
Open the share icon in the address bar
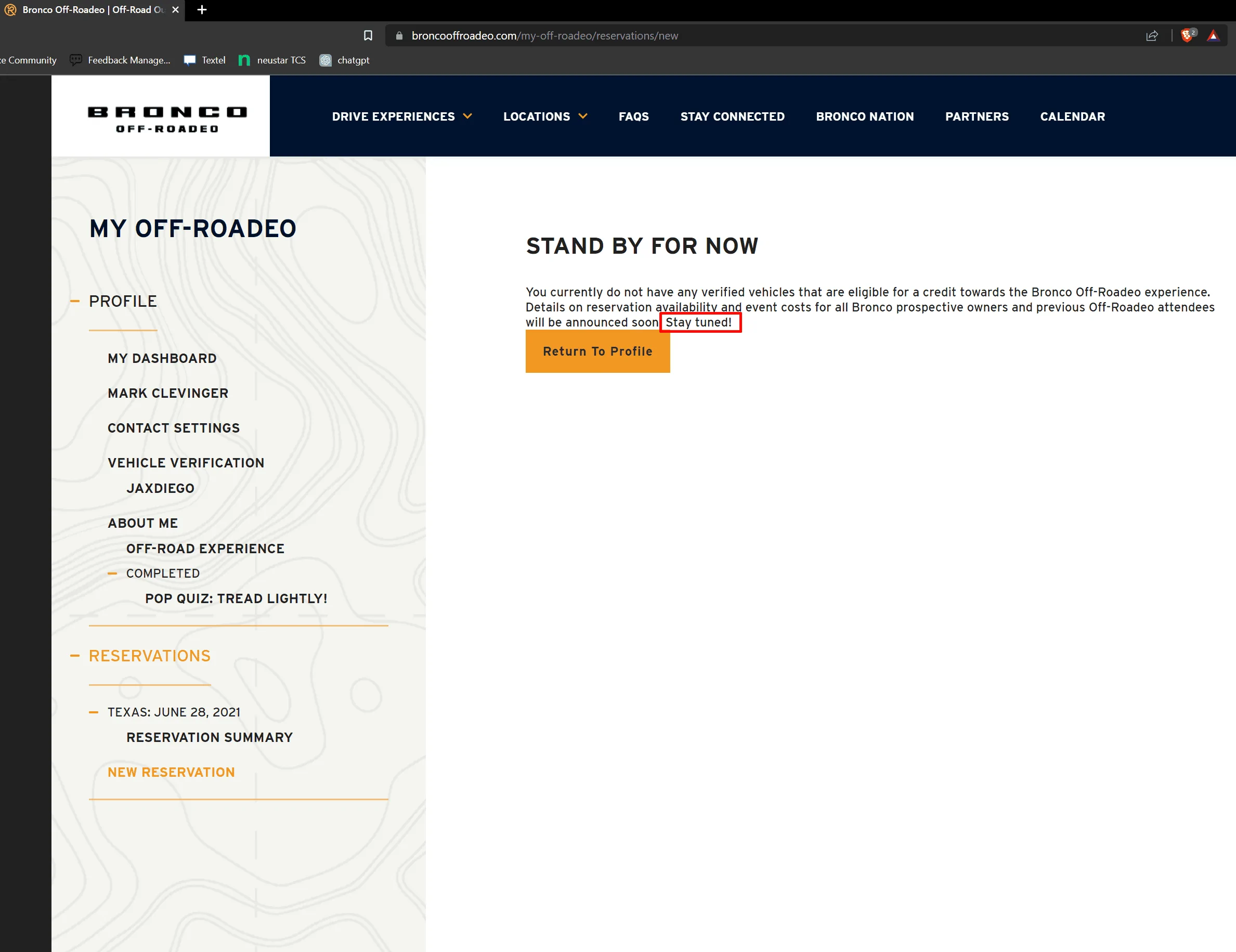[1152, 36]
